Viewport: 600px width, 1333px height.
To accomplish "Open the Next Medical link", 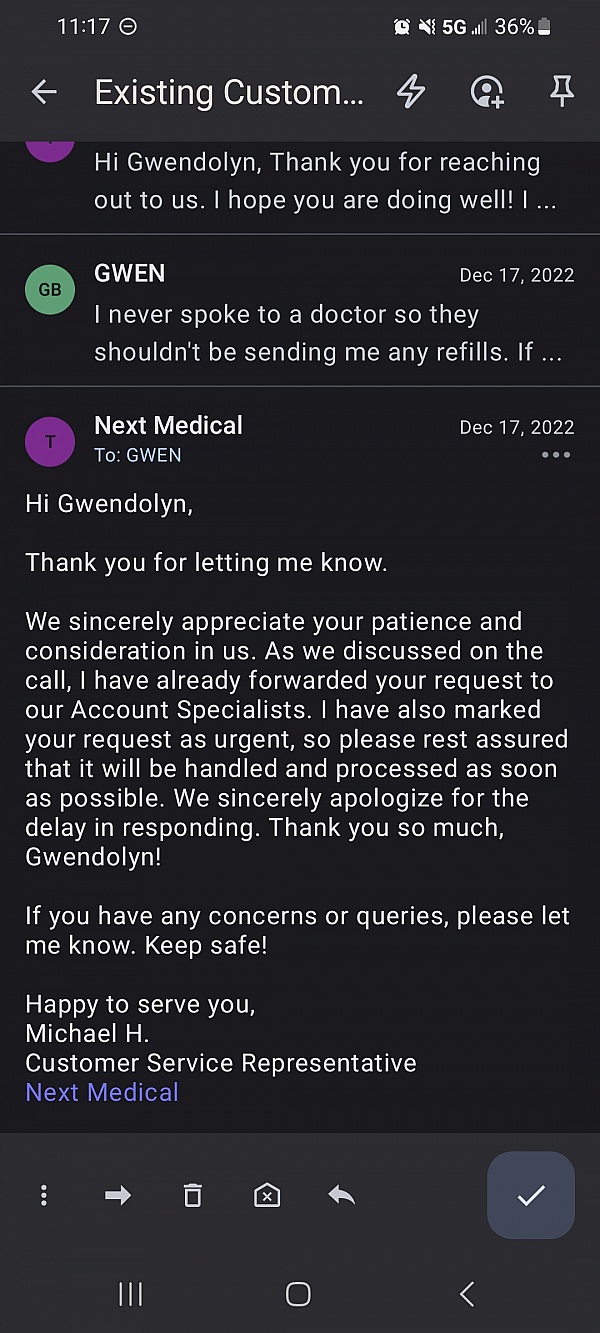I will tap(101, 1092).
